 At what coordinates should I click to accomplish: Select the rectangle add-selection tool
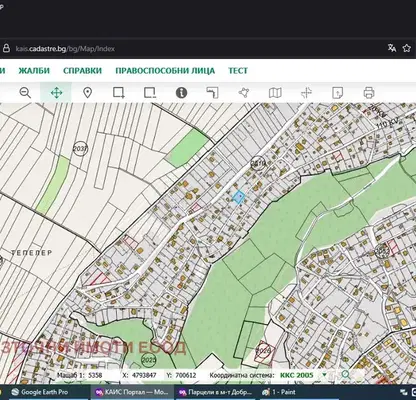(x=119, y=93)
